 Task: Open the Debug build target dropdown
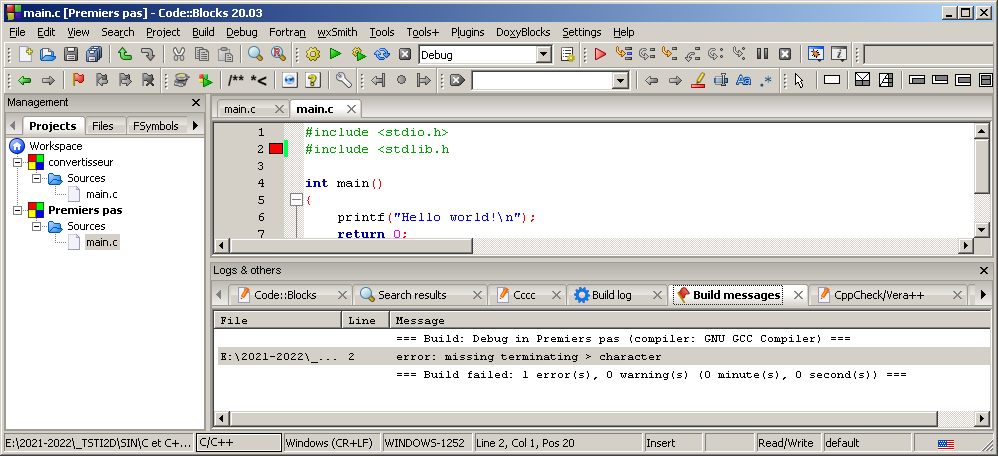pyautogui.click(x=544, y=55)
